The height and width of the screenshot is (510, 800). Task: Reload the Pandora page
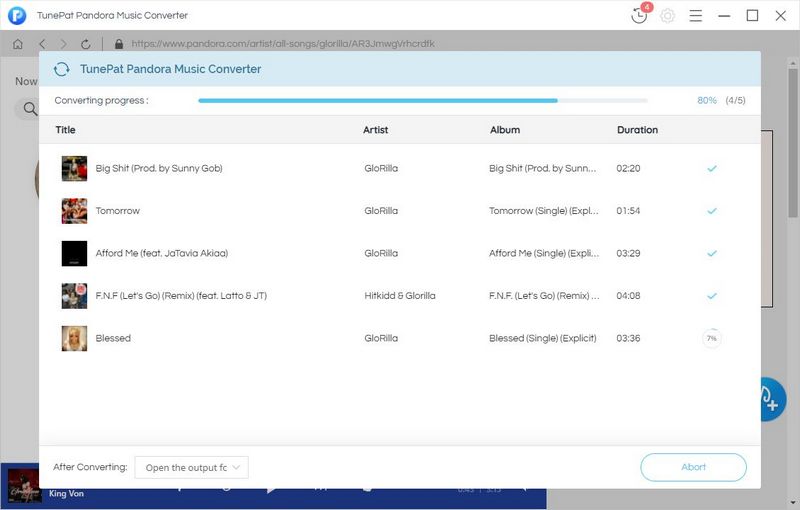86,44
